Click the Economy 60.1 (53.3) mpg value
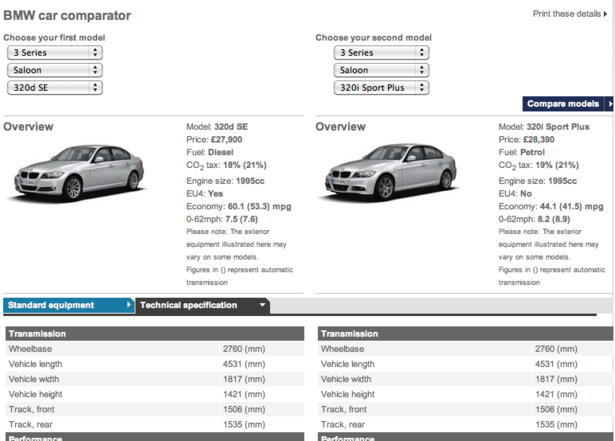The width and height of the screenshot is (615, 441). click(259, 206)
